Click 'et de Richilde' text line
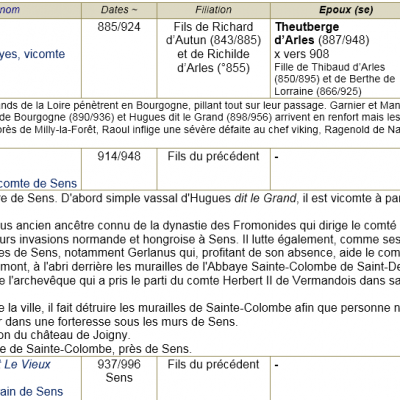Viewport: 400px width, 400px height. tap(213, 54)
